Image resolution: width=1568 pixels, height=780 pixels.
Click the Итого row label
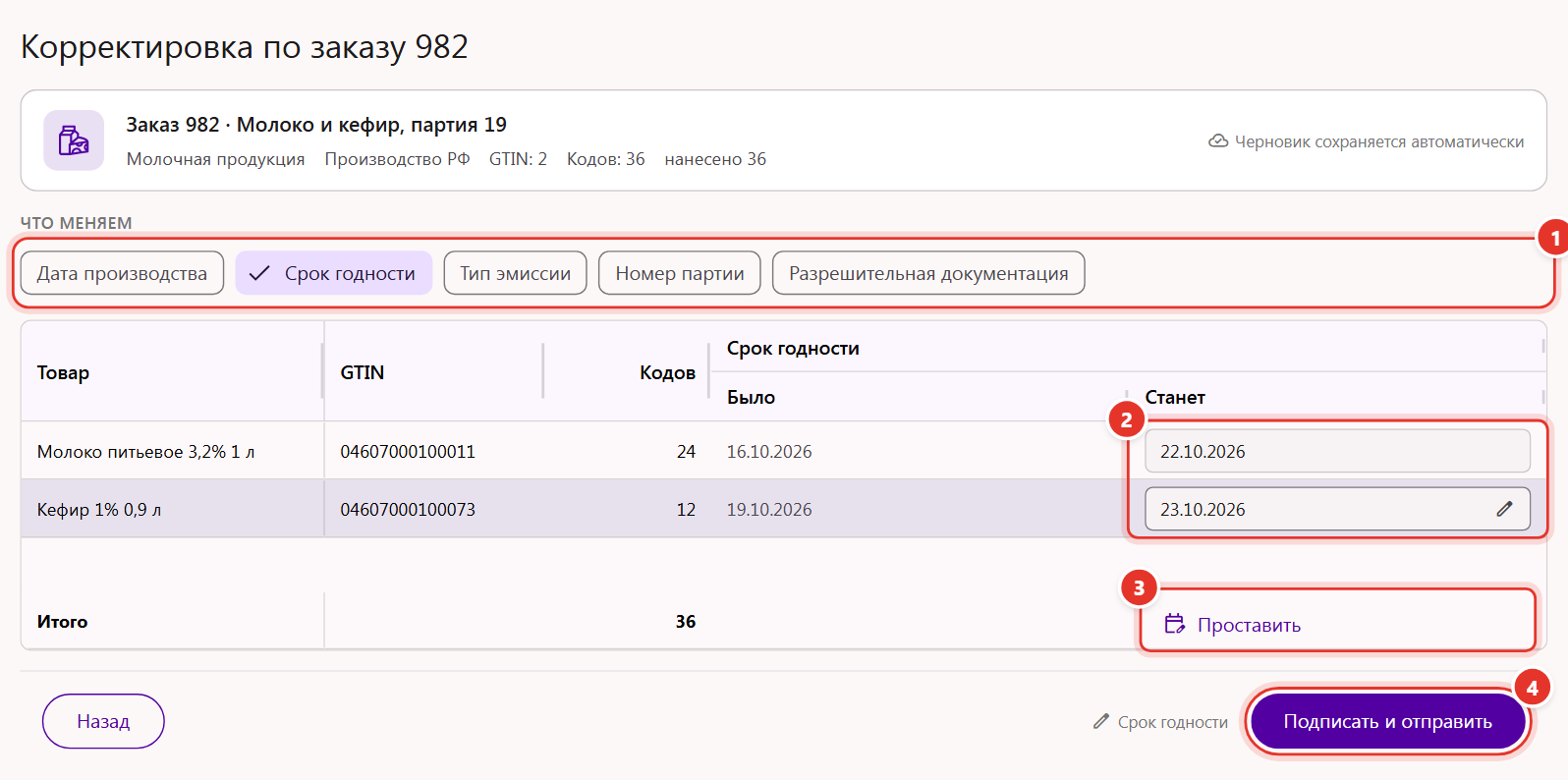pyautogui.click(x=62, y=622)
